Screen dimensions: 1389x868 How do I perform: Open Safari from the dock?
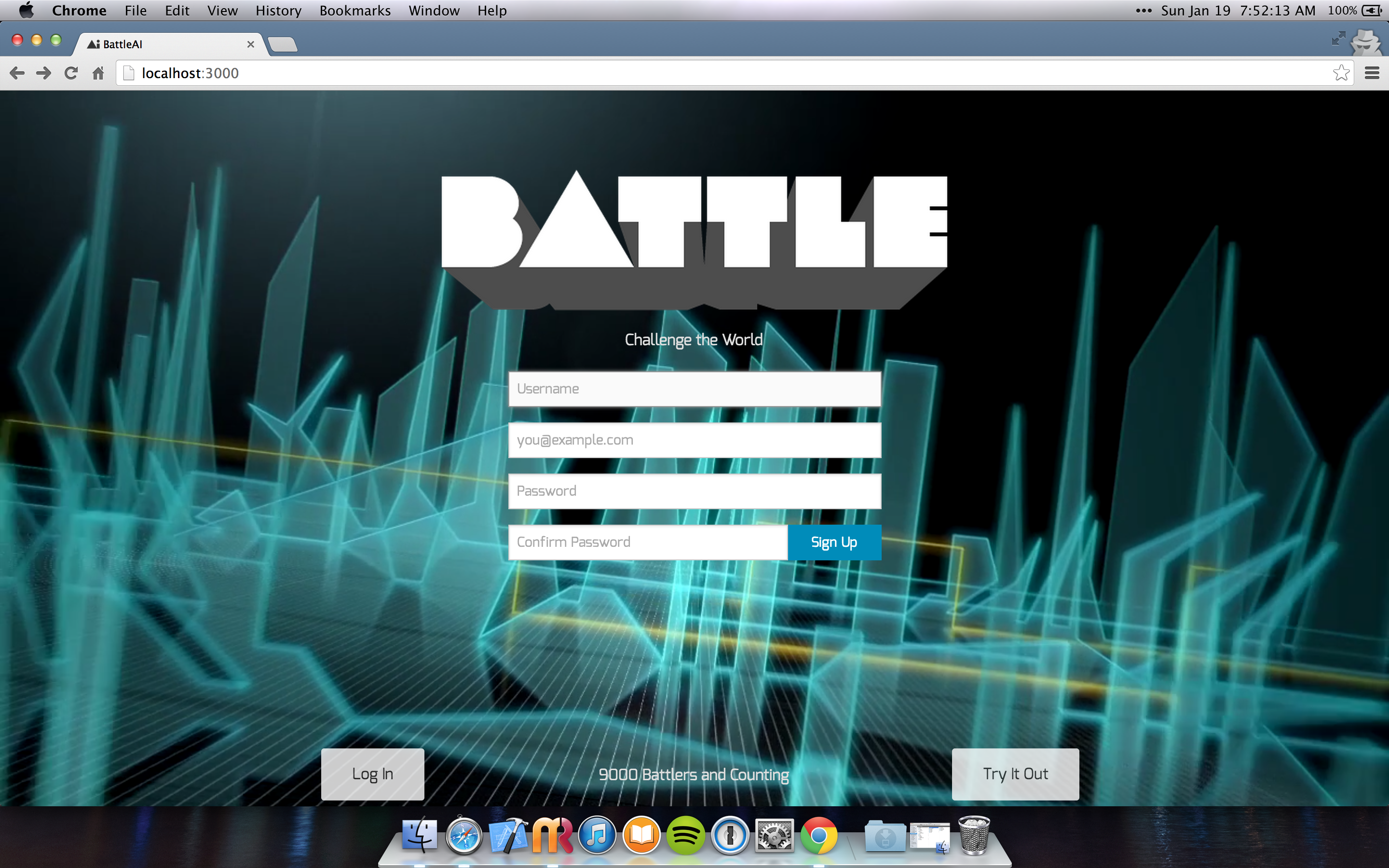(464, 835)
